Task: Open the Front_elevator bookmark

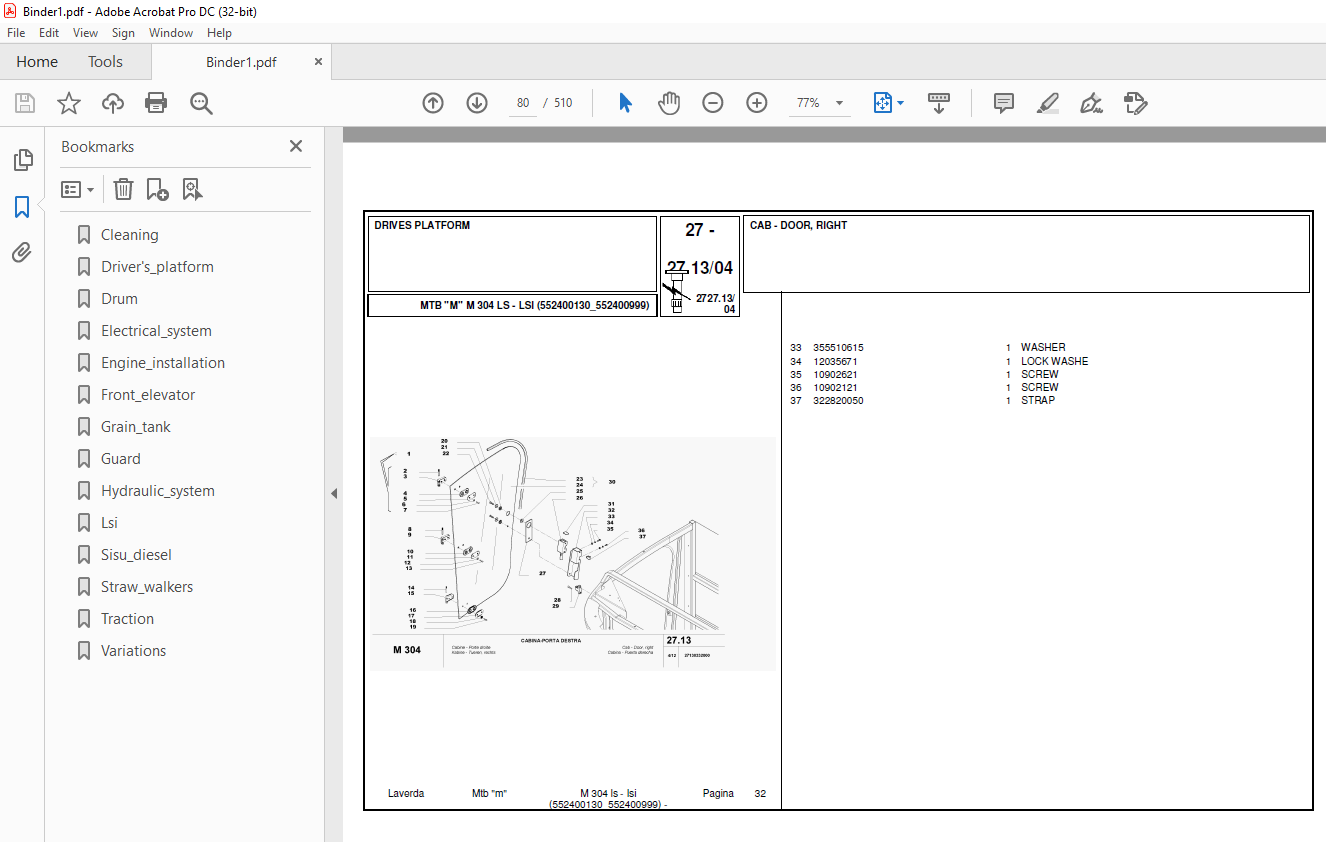Action: point(148,395)
